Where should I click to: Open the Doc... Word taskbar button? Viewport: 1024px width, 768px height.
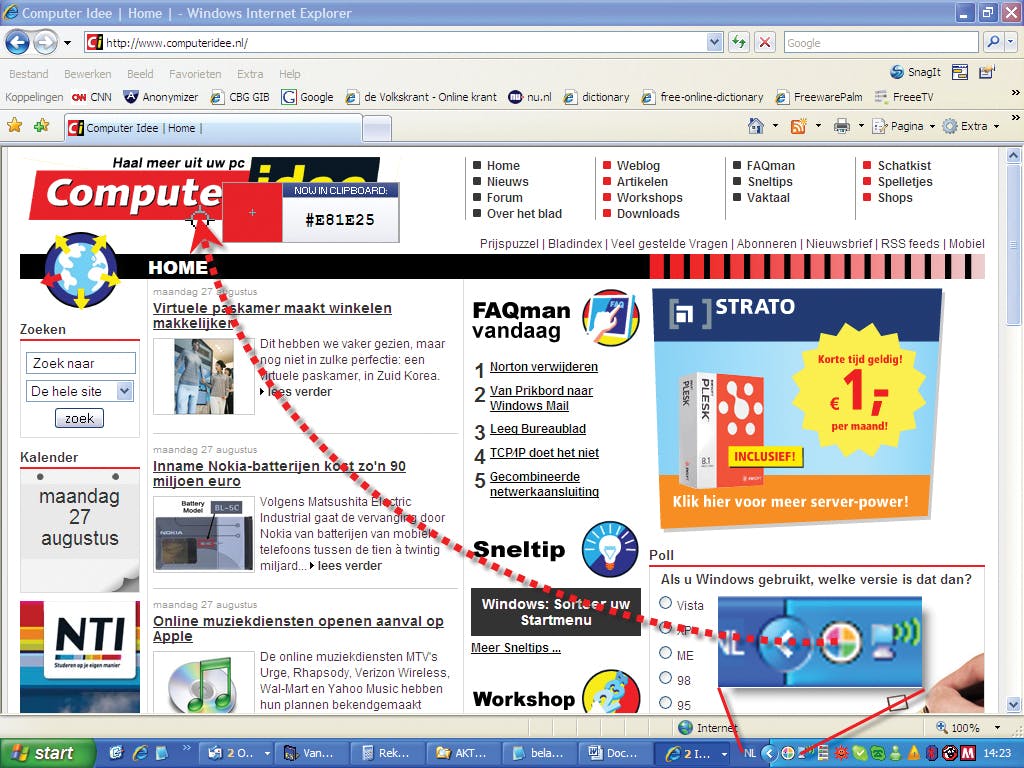pyautogui.click(x=615, y=753)
